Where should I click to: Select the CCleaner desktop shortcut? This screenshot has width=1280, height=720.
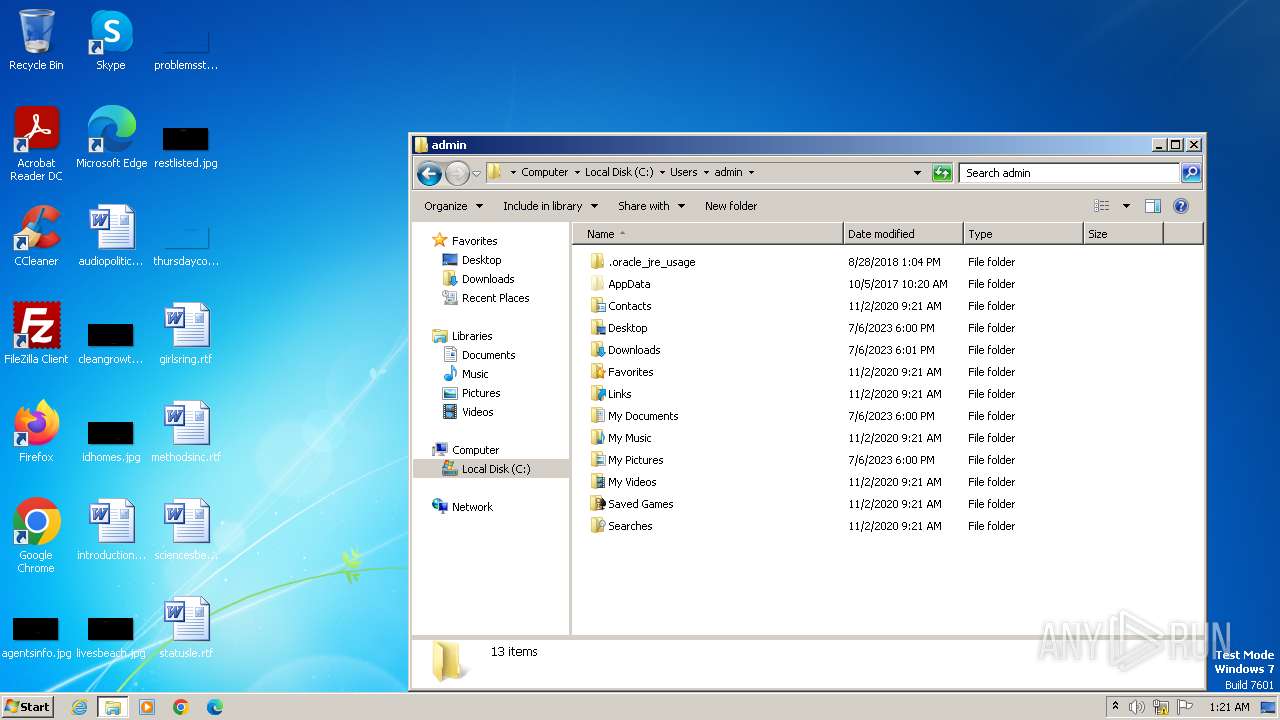(x=36, y=236)
